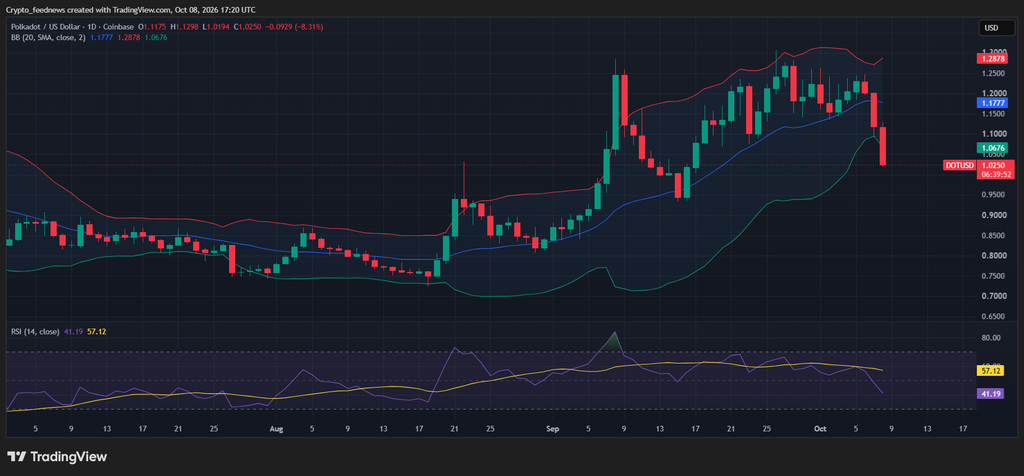
Task: Click the DOTUSD symbol tag on the chart
Action: 959,166
